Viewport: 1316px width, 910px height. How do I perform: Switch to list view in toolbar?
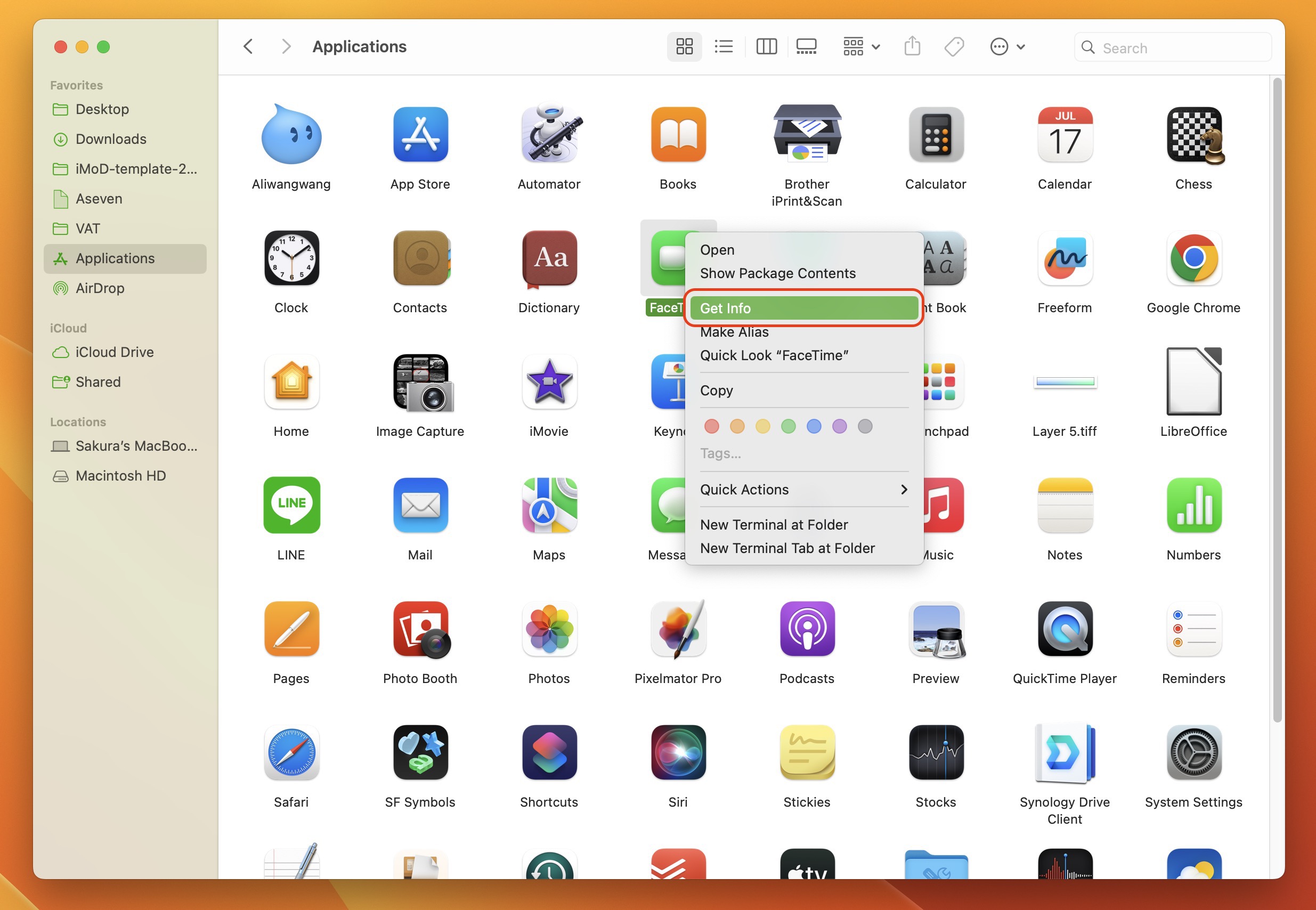point(724,47)
